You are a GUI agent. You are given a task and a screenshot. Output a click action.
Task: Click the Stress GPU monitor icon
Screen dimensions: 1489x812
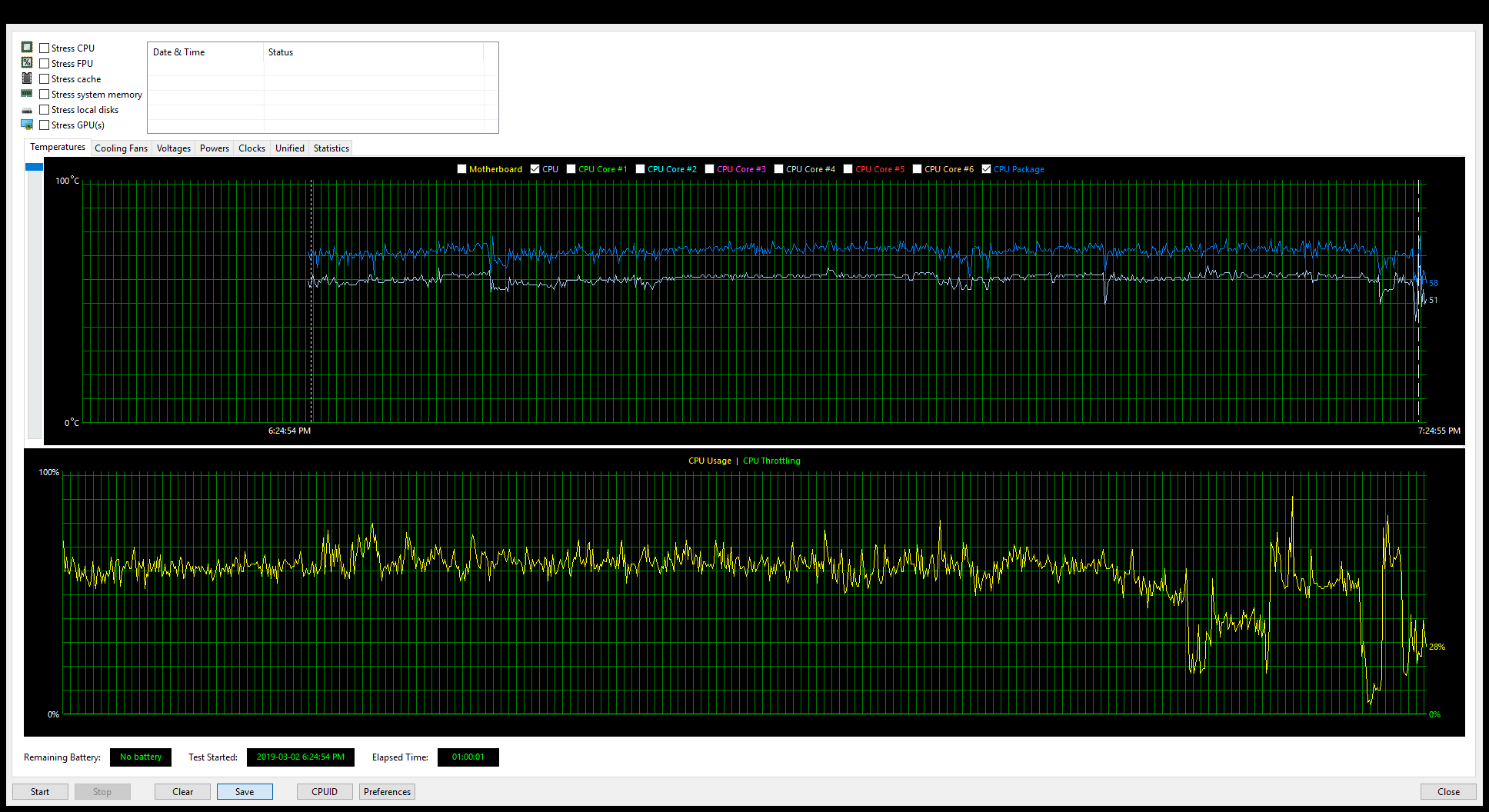point(27,125)
